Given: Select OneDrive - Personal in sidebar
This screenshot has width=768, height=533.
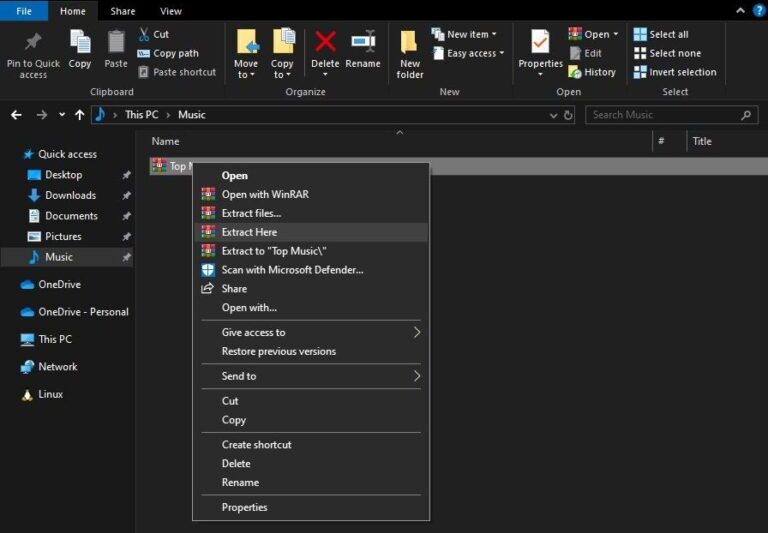Looking at the screenshot, I should [83, 312].
